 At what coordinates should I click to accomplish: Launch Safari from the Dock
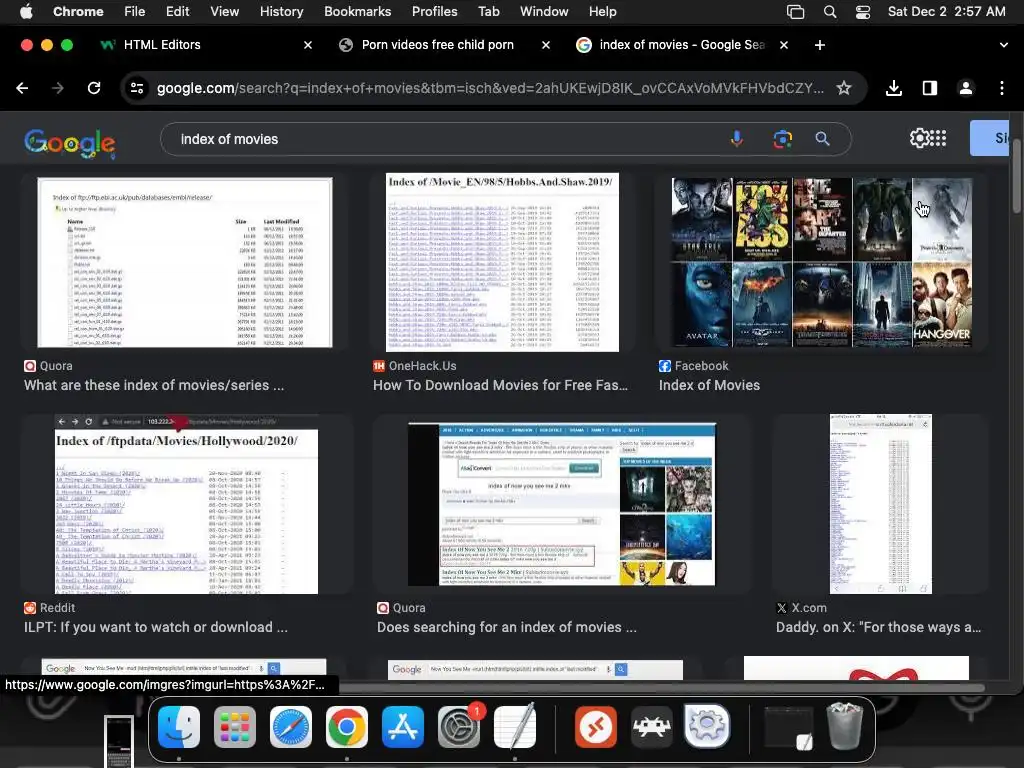tap(291, 727)
